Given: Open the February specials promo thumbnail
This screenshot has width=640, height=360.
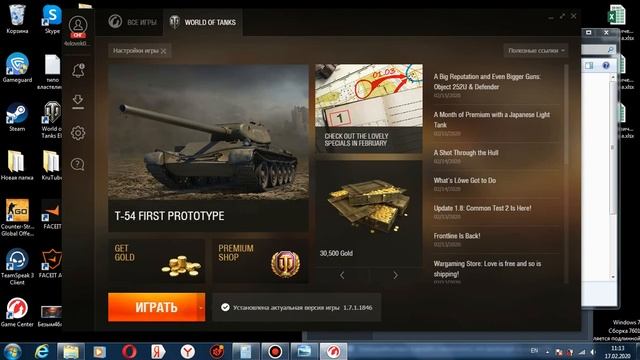Looking at the screenshot, I should coord(369,108).
